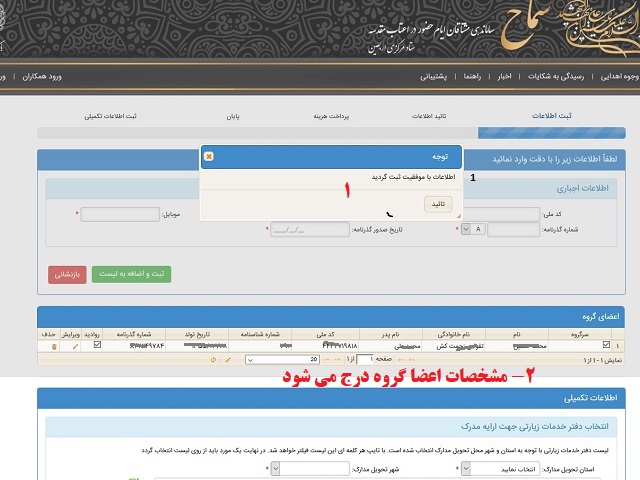Click the edit (ویرایش) pencil icon in row 1
The width and height of the screenshot is (640, 480).
(75, 347)
